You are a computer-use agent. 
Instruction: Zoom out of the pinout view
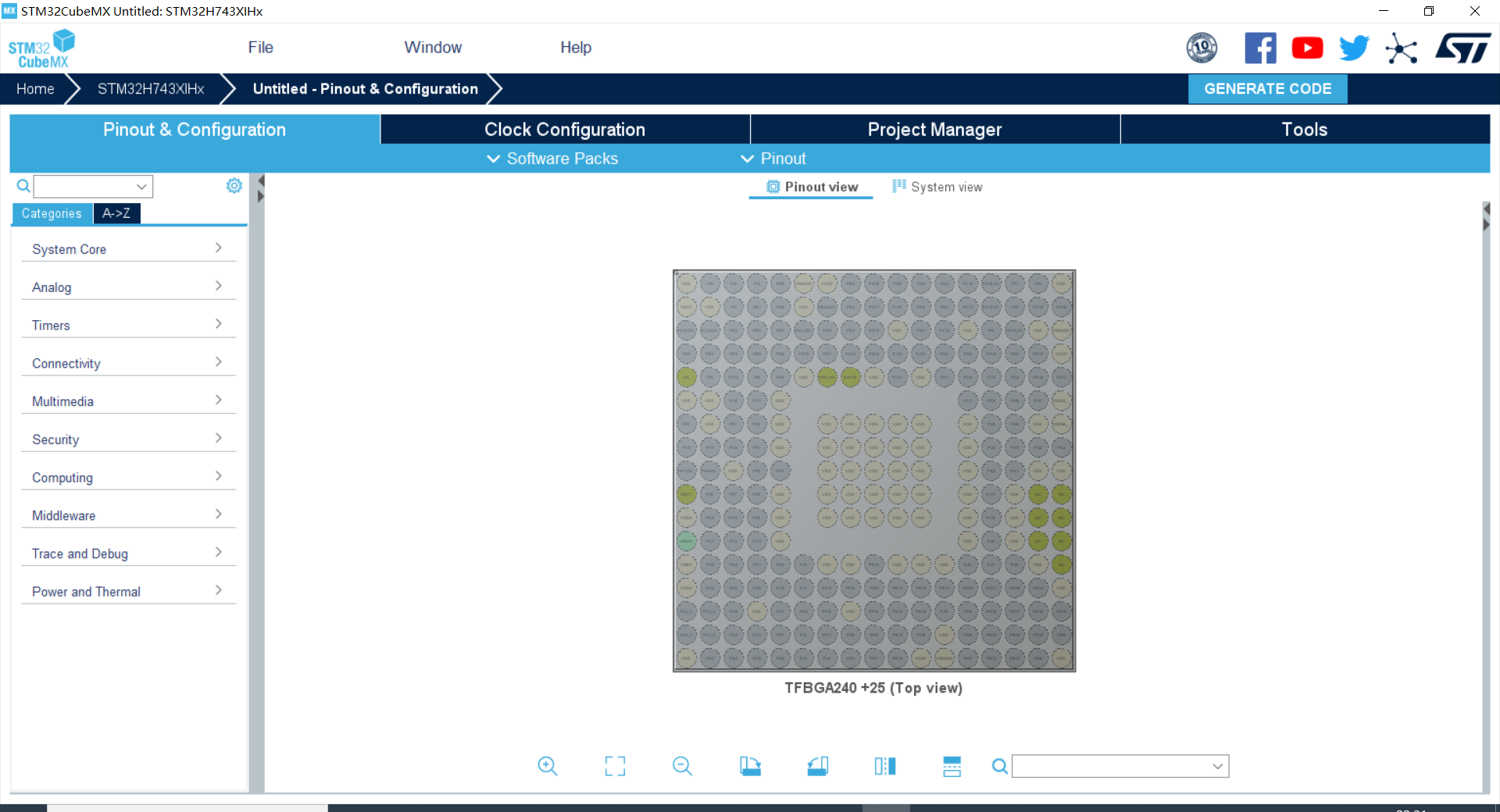pos(682,766)
